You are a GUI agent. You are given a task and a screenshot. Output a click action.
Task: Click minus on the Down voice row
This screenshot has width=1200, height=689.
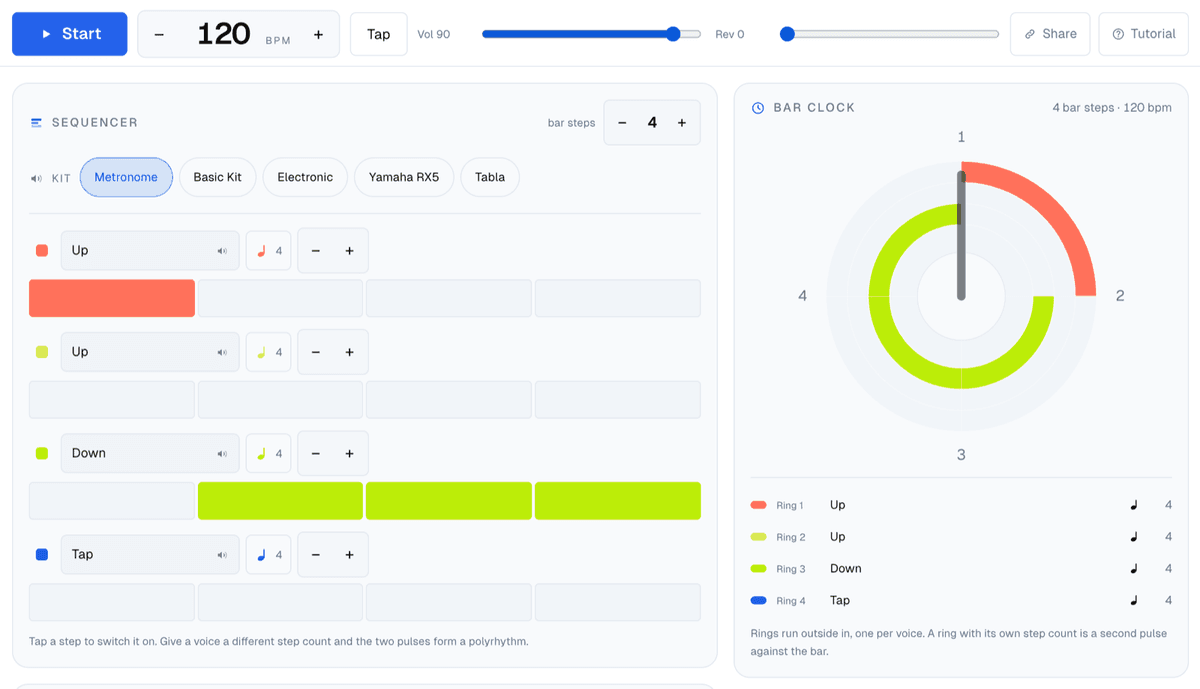tap(316, 454)
